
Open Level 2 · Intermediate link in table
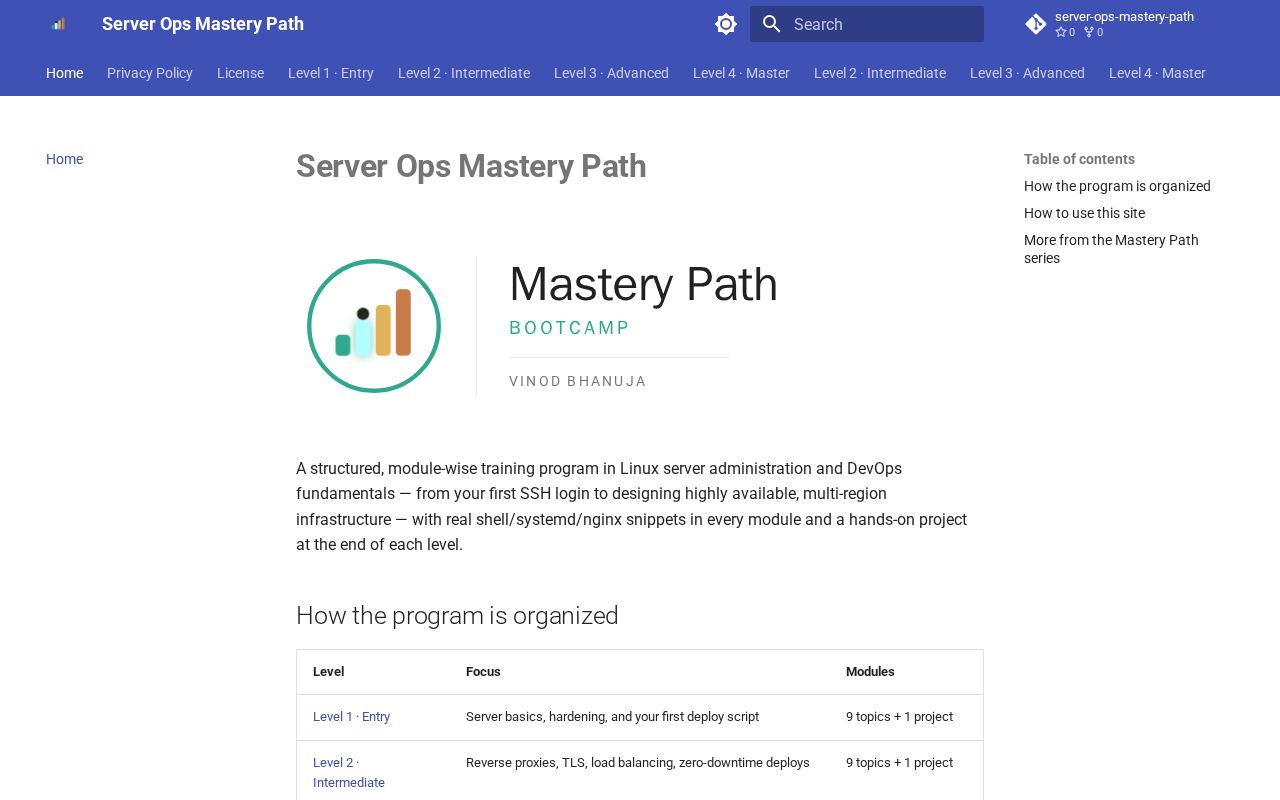tap(348, 772)
